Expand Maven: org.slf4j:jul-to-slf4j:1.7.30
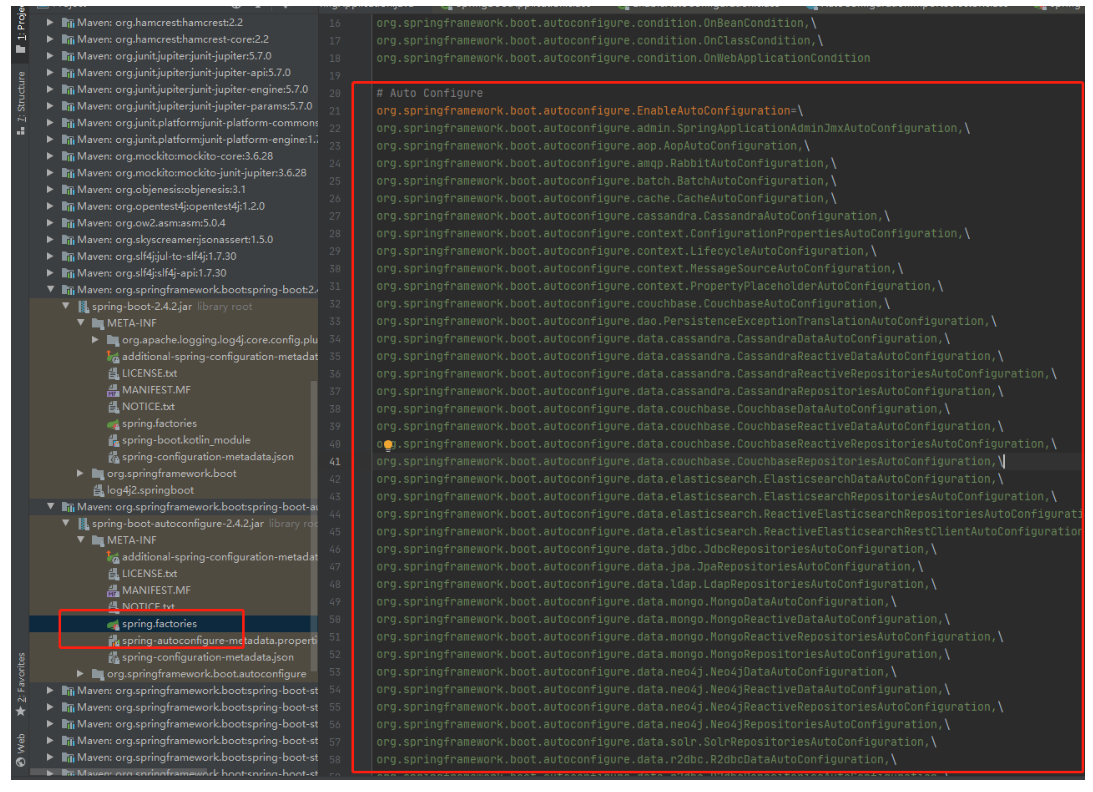Screen dimensions: 1093x792 pos(50,257)
